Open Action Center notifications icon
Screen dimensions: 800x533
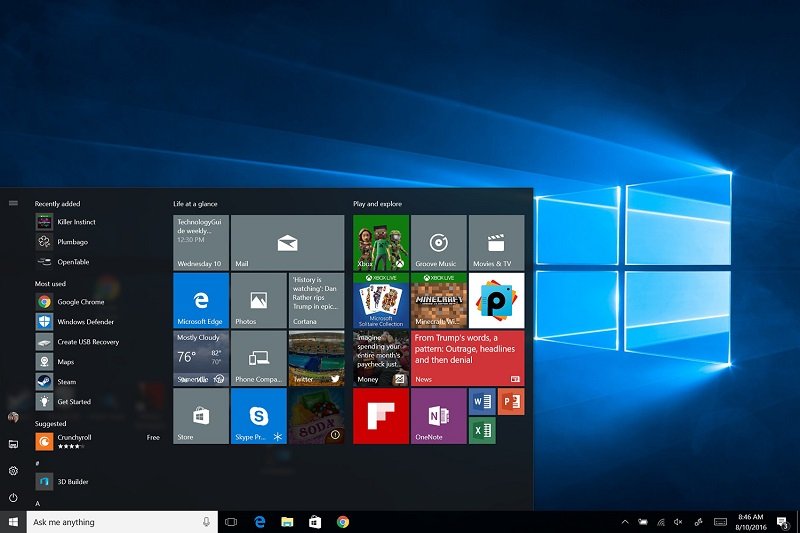tap(782, 522)
